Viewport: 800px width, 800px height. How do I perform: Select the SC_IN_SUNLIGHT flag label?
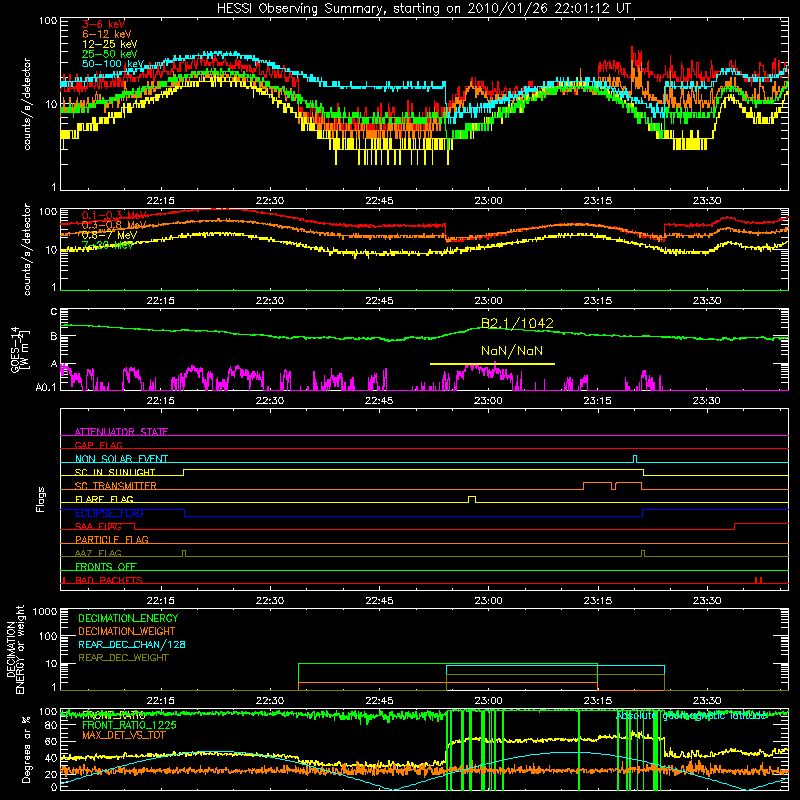[x=115, y=472]
